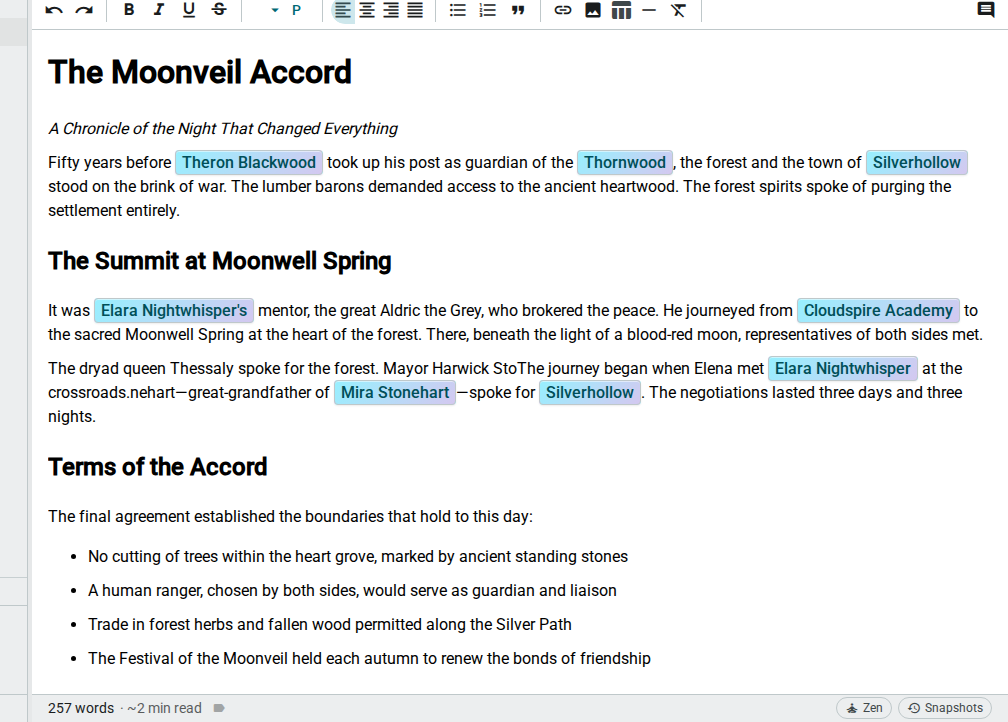1008x722 pixels.
Task: Click heading 'The Summit at Moonwell Spring'
Action: pos(220,261)
